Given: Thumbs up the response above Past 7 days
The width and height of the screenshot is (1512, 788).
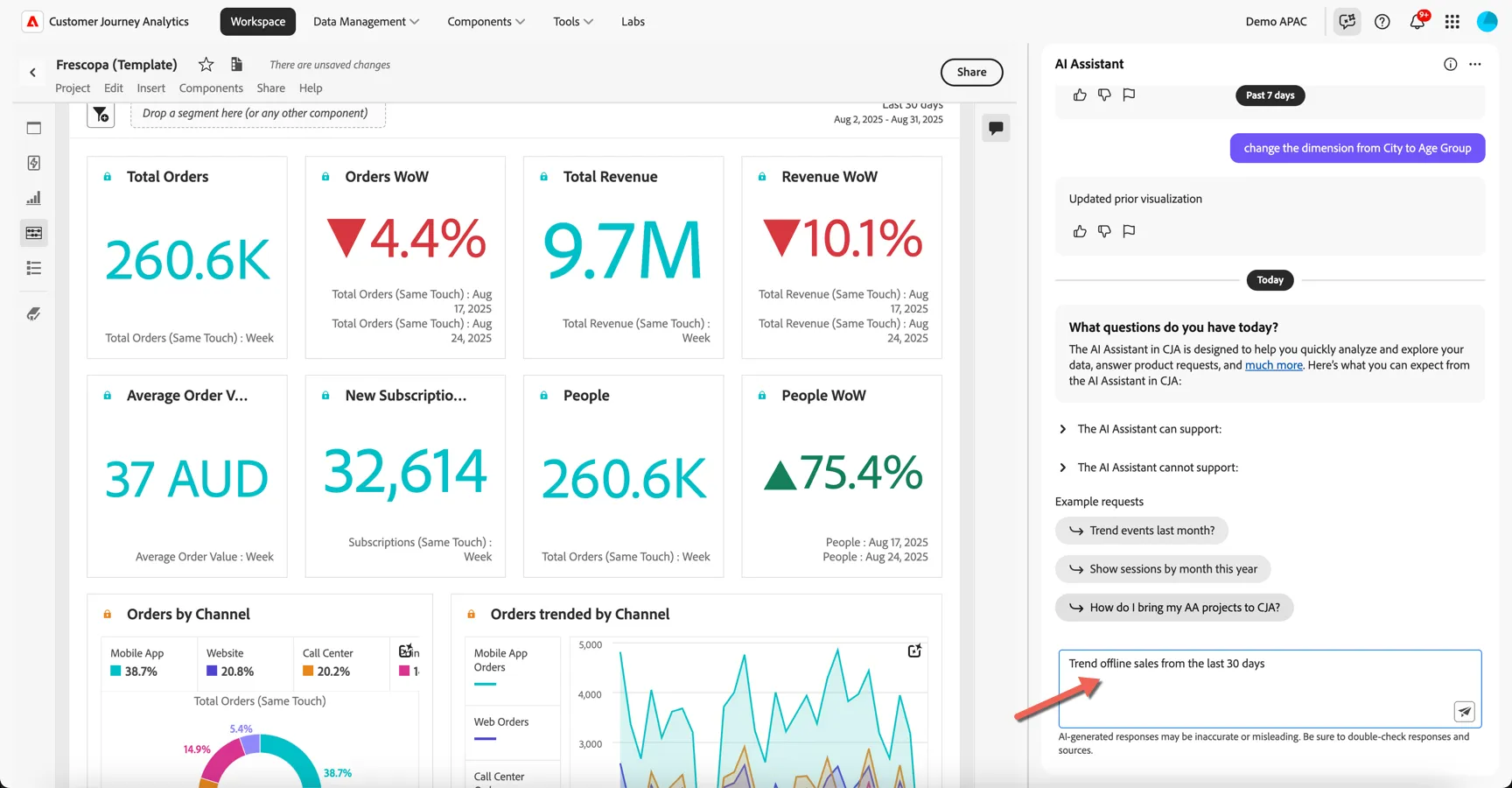Looking at the screenshot, I should [1080, 95].
